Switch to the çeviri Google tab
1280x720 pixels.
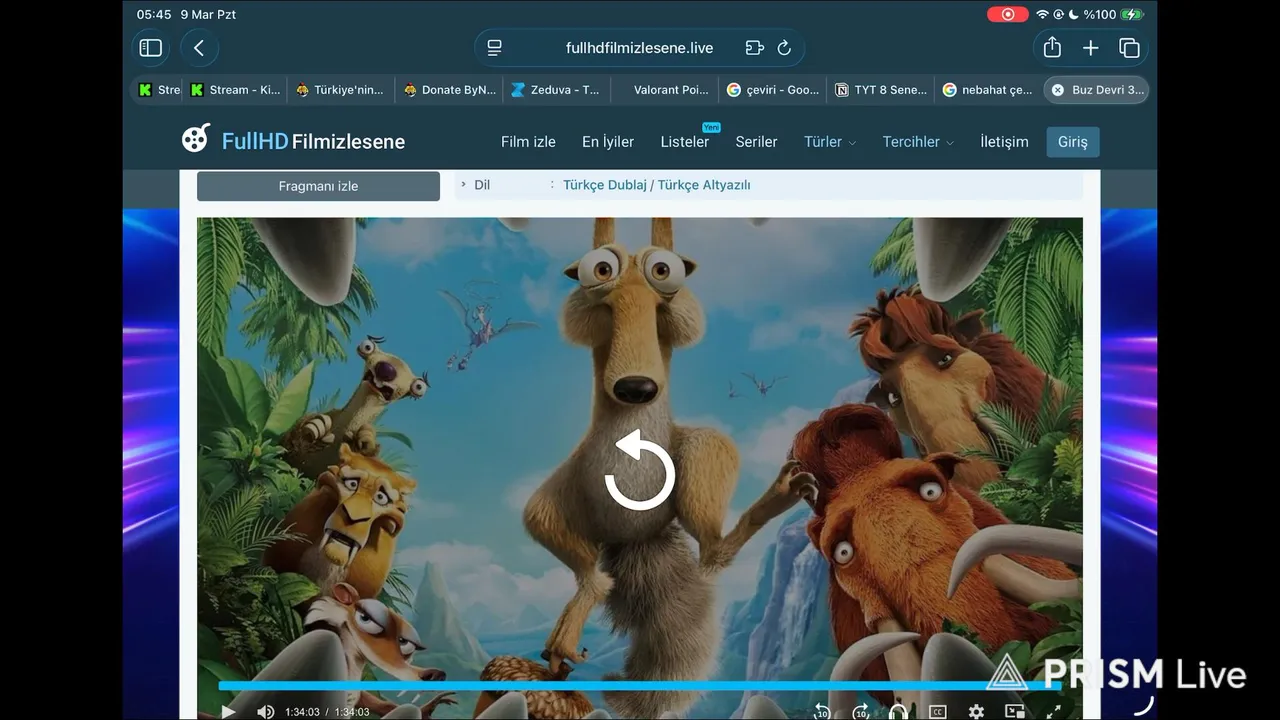tap(772, 90)
